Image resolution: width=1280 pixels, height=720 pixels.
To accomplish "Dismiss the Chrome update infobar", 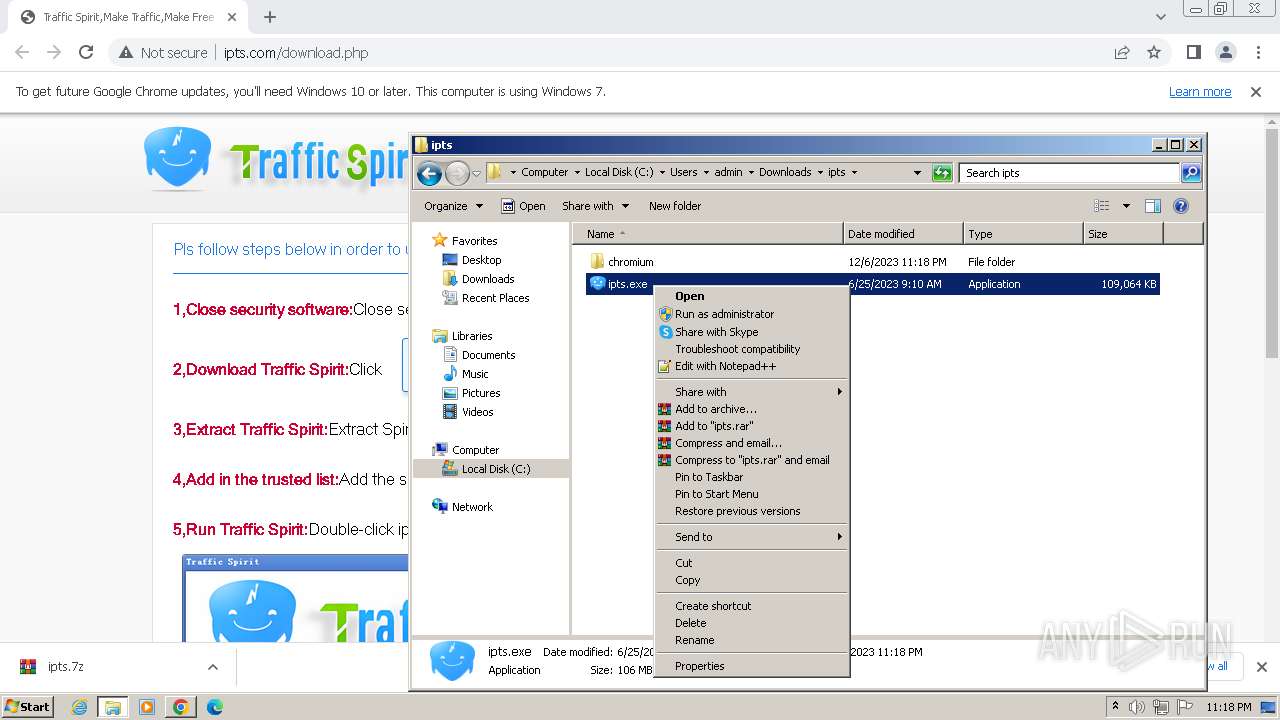I will pyautogui.click(x=1256, y=92).
